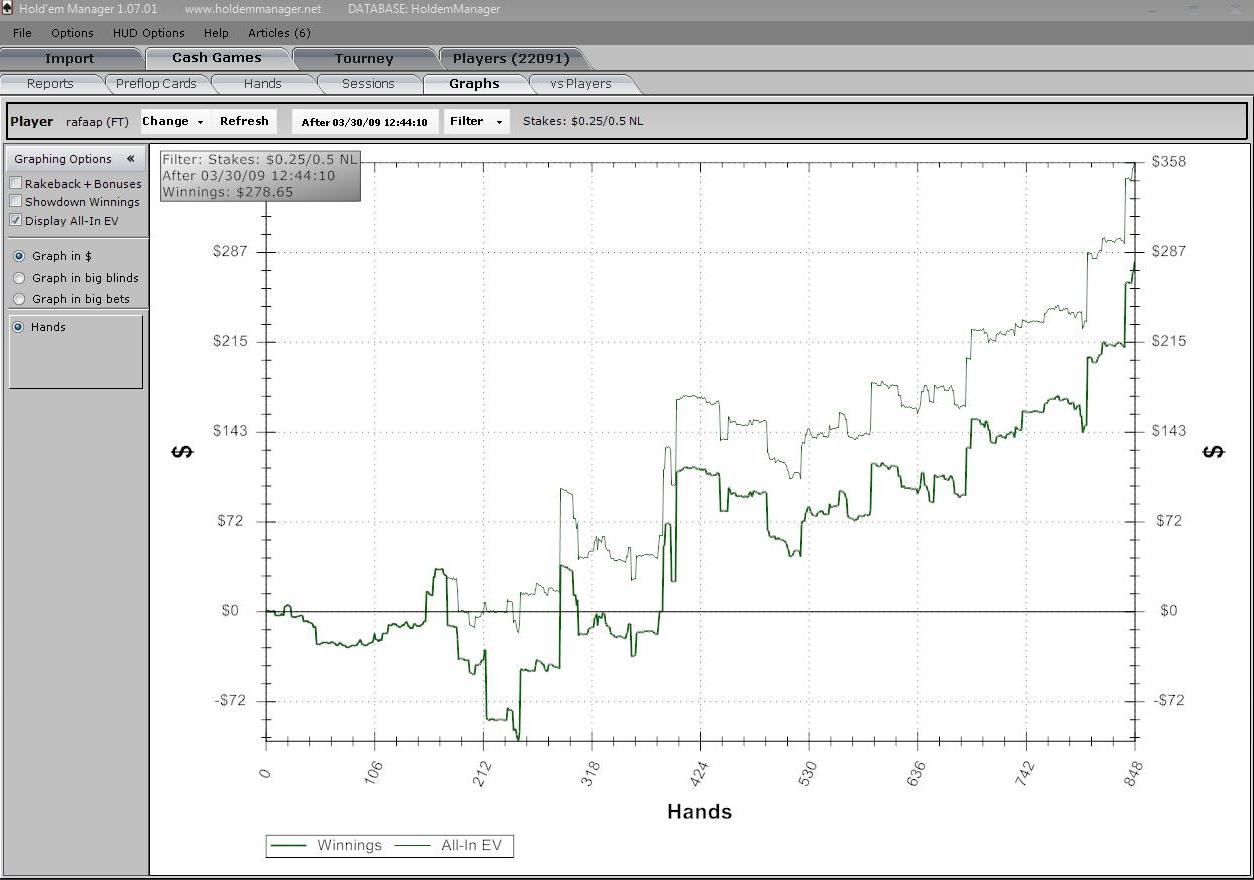Open the Help menu

[x=216, y=33]
